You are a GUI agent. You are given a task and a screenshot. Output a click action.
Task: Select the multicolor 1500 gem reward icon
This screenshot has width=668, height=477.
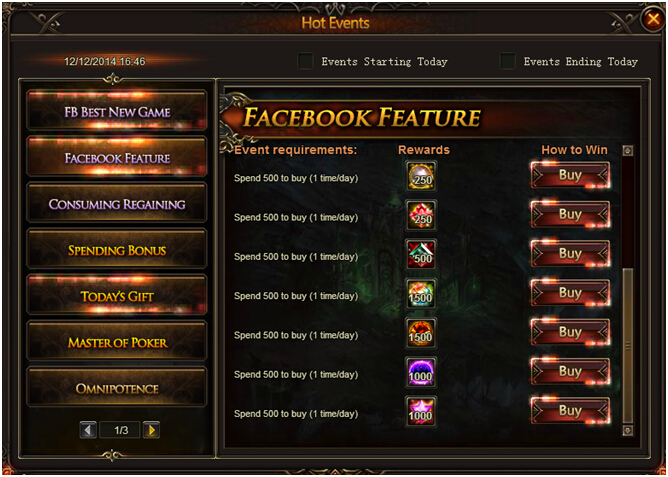coord(421,293)
